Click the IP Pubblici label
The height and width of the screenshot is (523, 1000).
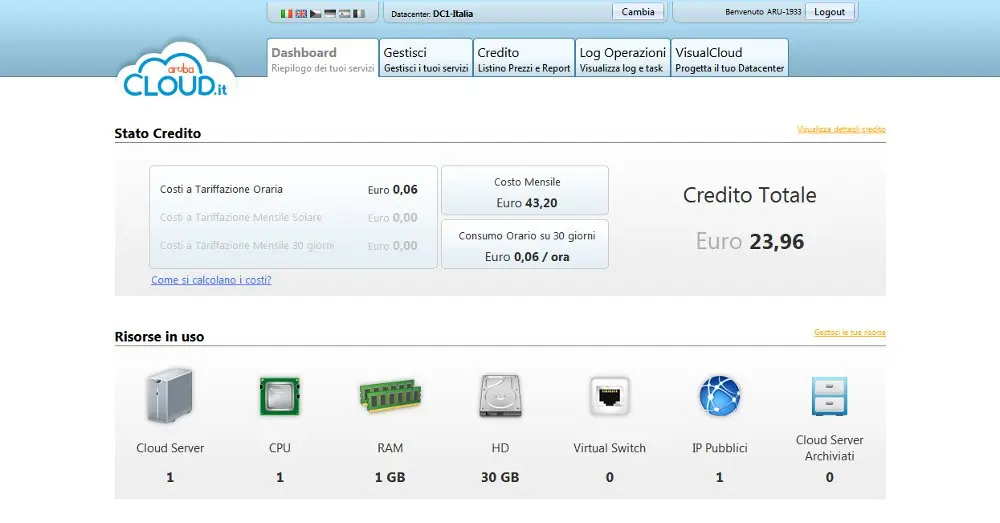point(719,448)
